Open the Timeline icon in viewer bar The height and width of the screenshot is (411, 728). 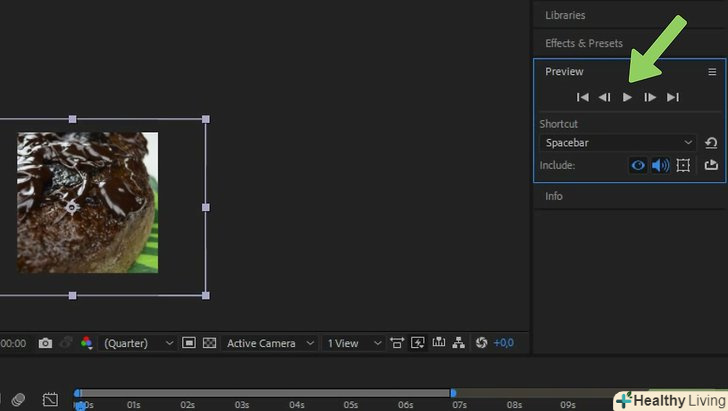pos(438,342)
